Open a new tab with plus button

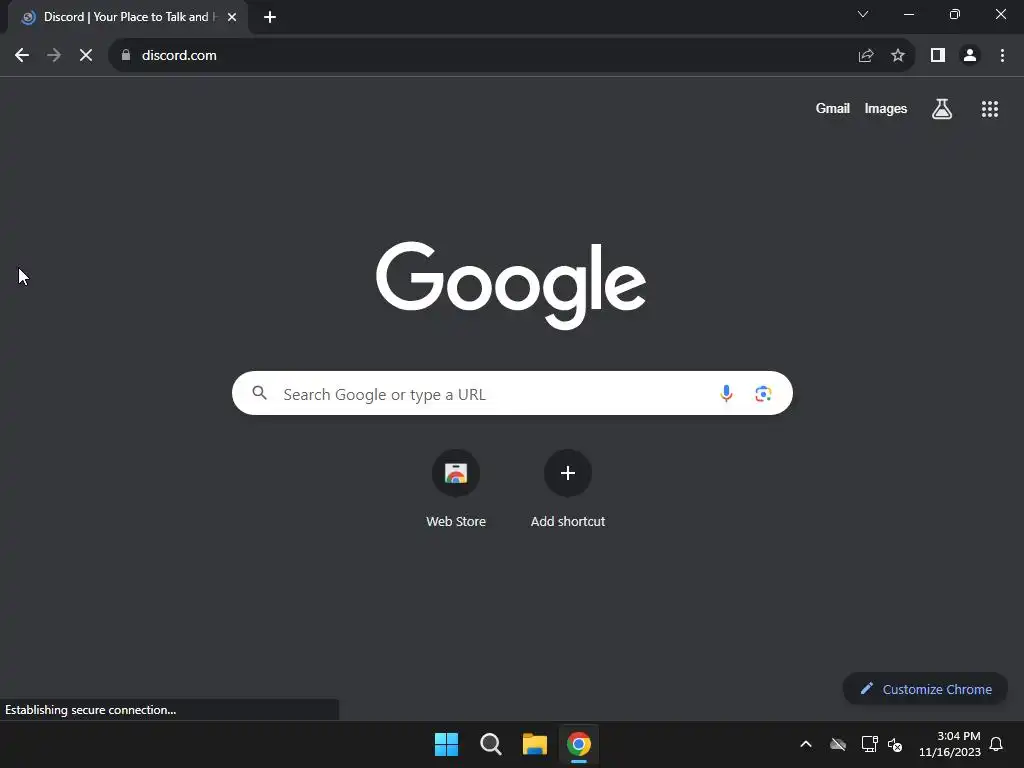click(x=270, y=17)
